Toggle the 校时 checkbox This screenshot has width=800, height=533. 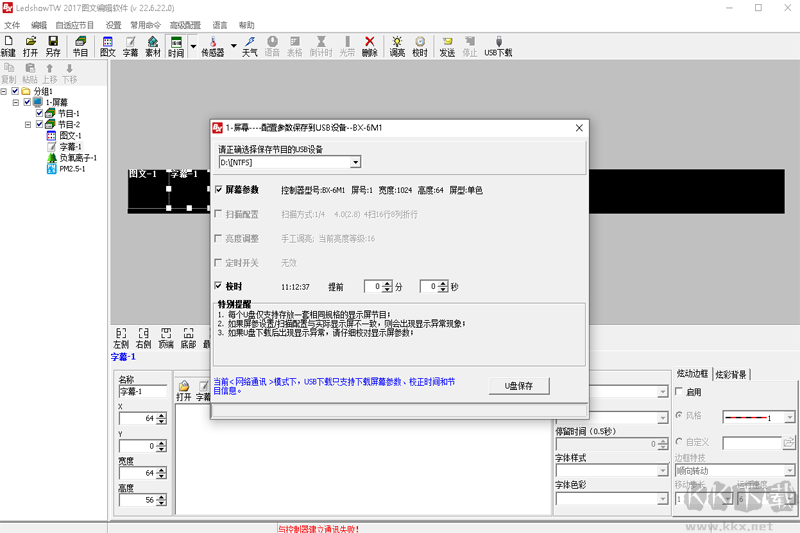pos(218,286)
